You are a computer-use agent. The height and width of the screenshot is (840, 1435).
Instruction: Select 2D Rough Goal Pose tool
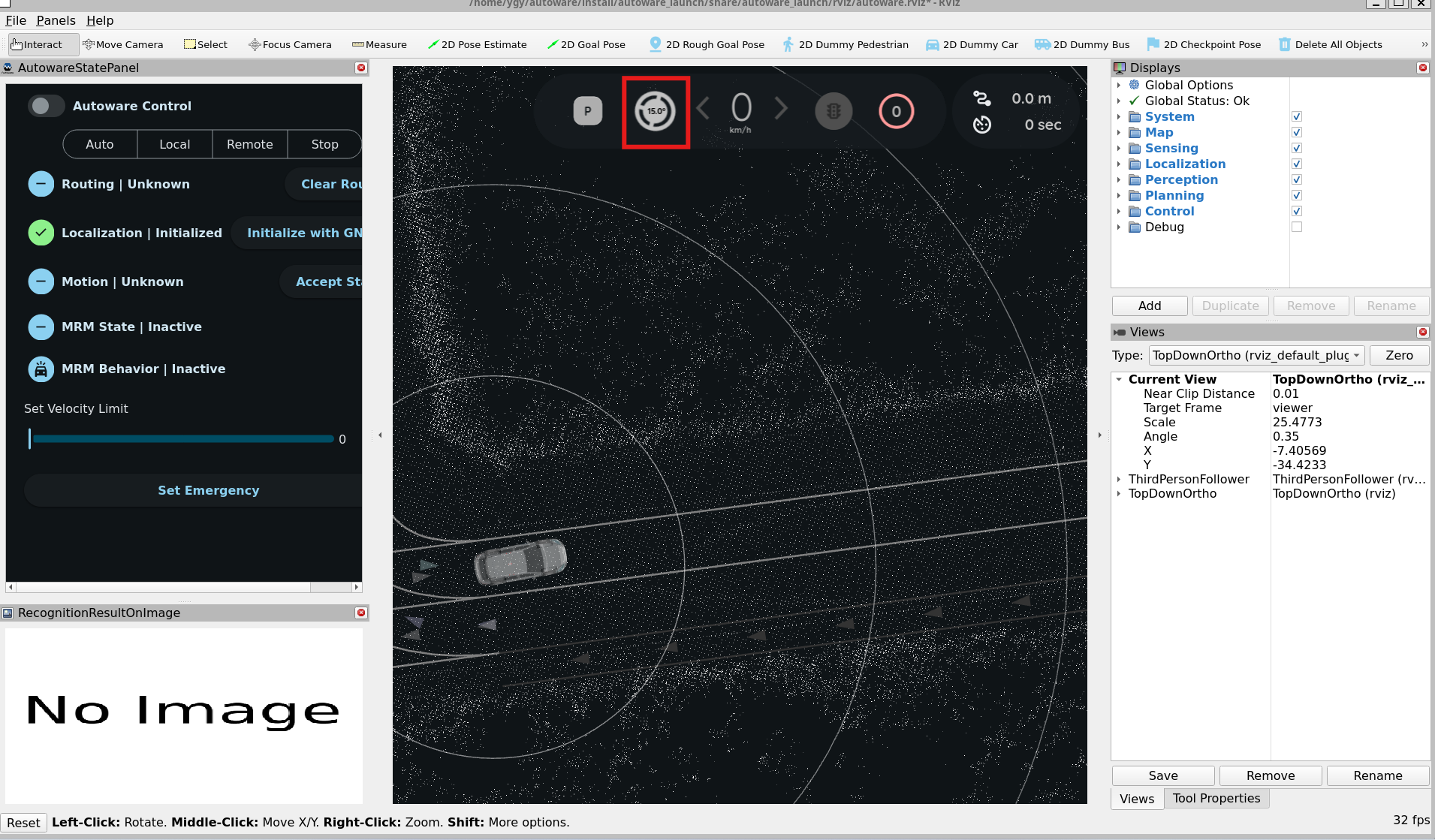click(x=706, y=44)
